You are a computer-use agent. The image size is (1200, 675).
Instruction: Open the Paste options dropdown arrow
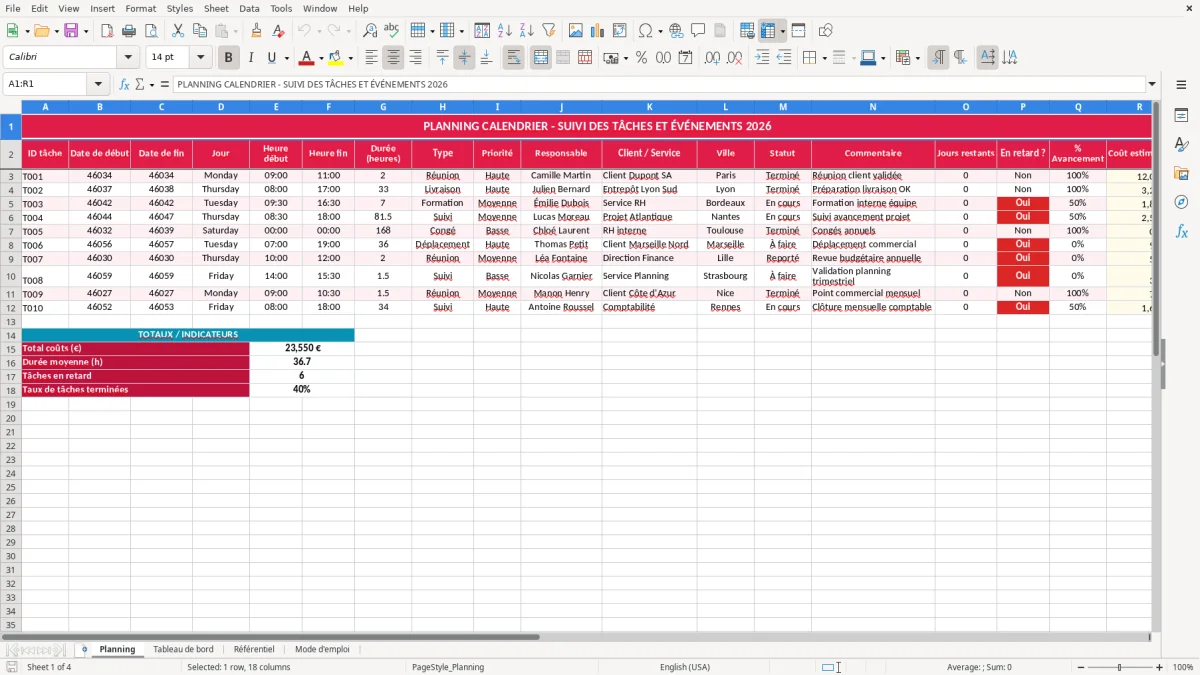[x=235, y=31]
